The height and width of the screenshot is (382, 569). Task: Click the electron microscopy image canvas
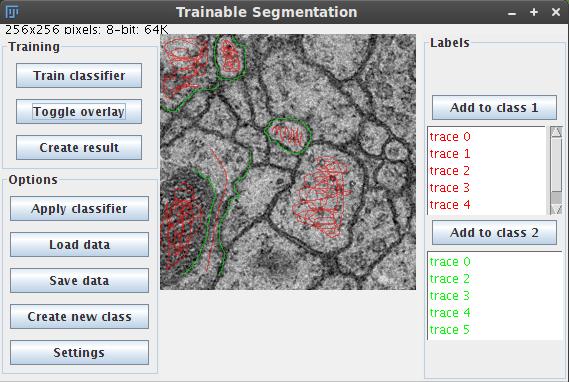(x=288, y=162)
